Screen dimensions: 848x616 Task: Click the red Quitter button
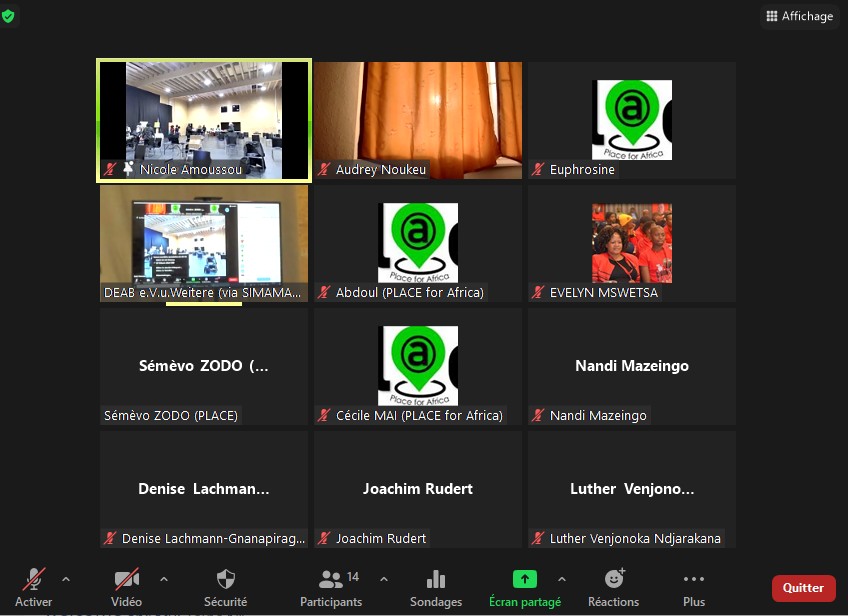pyautogui.click(x=803, y=588)
